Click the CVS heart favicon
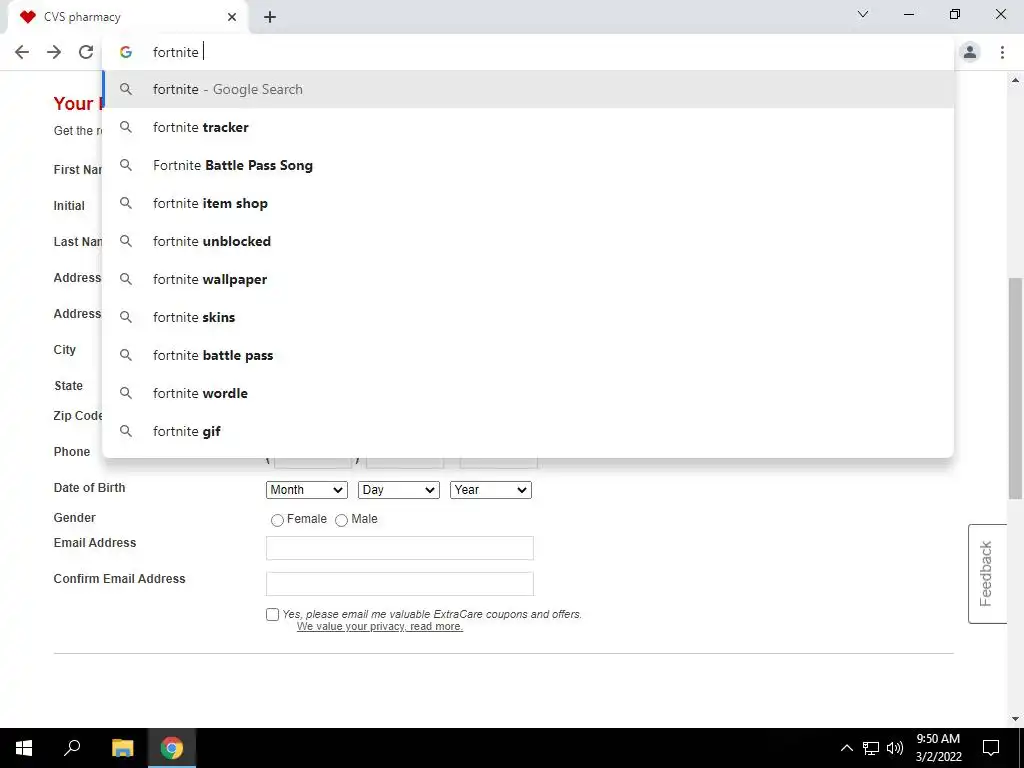1024x768 pixels. (27, 17)
